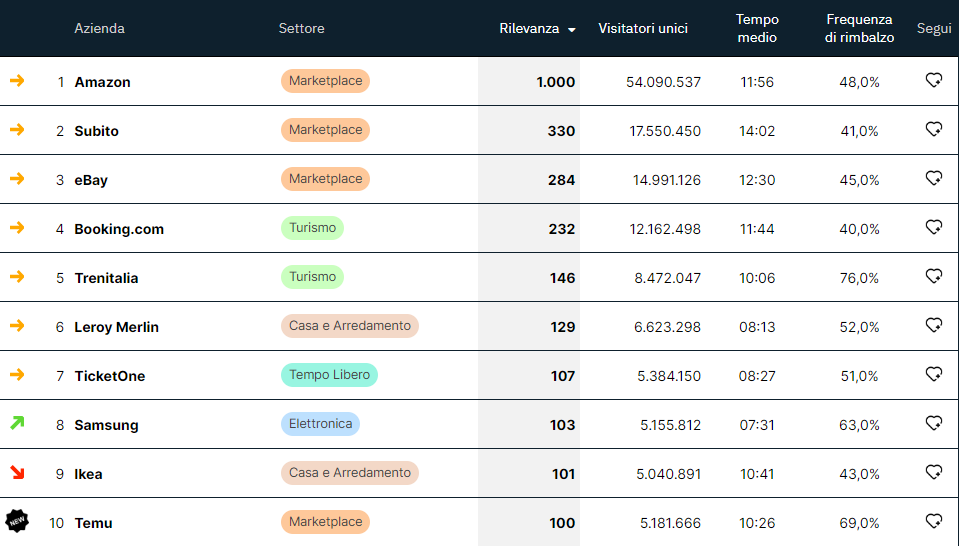The width and height of the screenshot is (960, 546).
Task: Toggle follow heart on eBay row
Action: point(934,179)
